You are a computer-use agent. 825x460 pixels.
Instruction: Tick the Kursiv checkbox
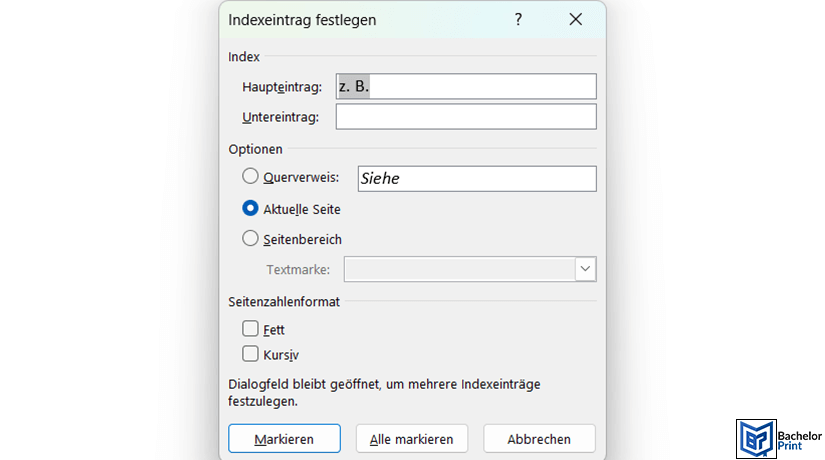pyautogui.click(x=250, y=353)
